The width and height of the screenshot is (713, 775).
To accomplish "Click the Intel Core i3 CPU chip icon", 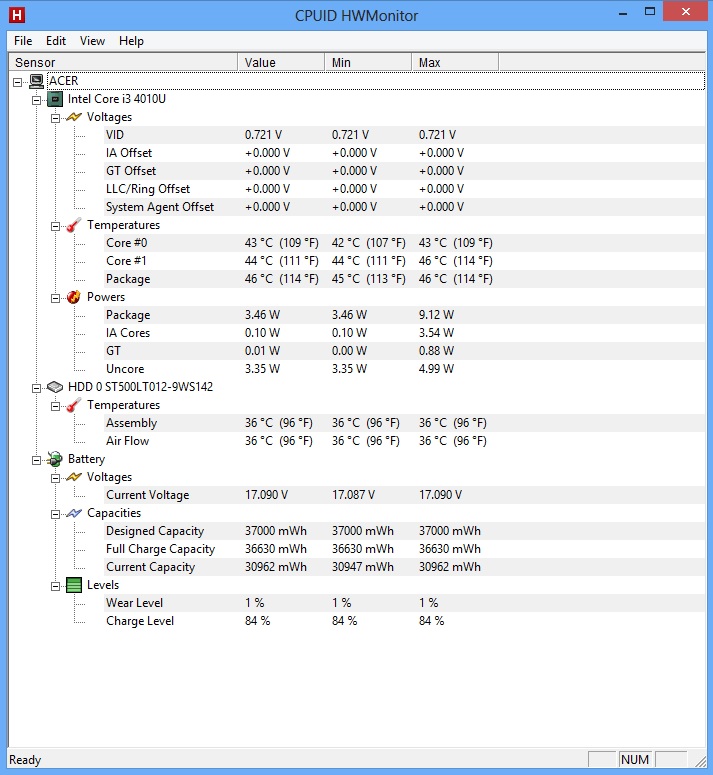I will (x=55, y=99).
